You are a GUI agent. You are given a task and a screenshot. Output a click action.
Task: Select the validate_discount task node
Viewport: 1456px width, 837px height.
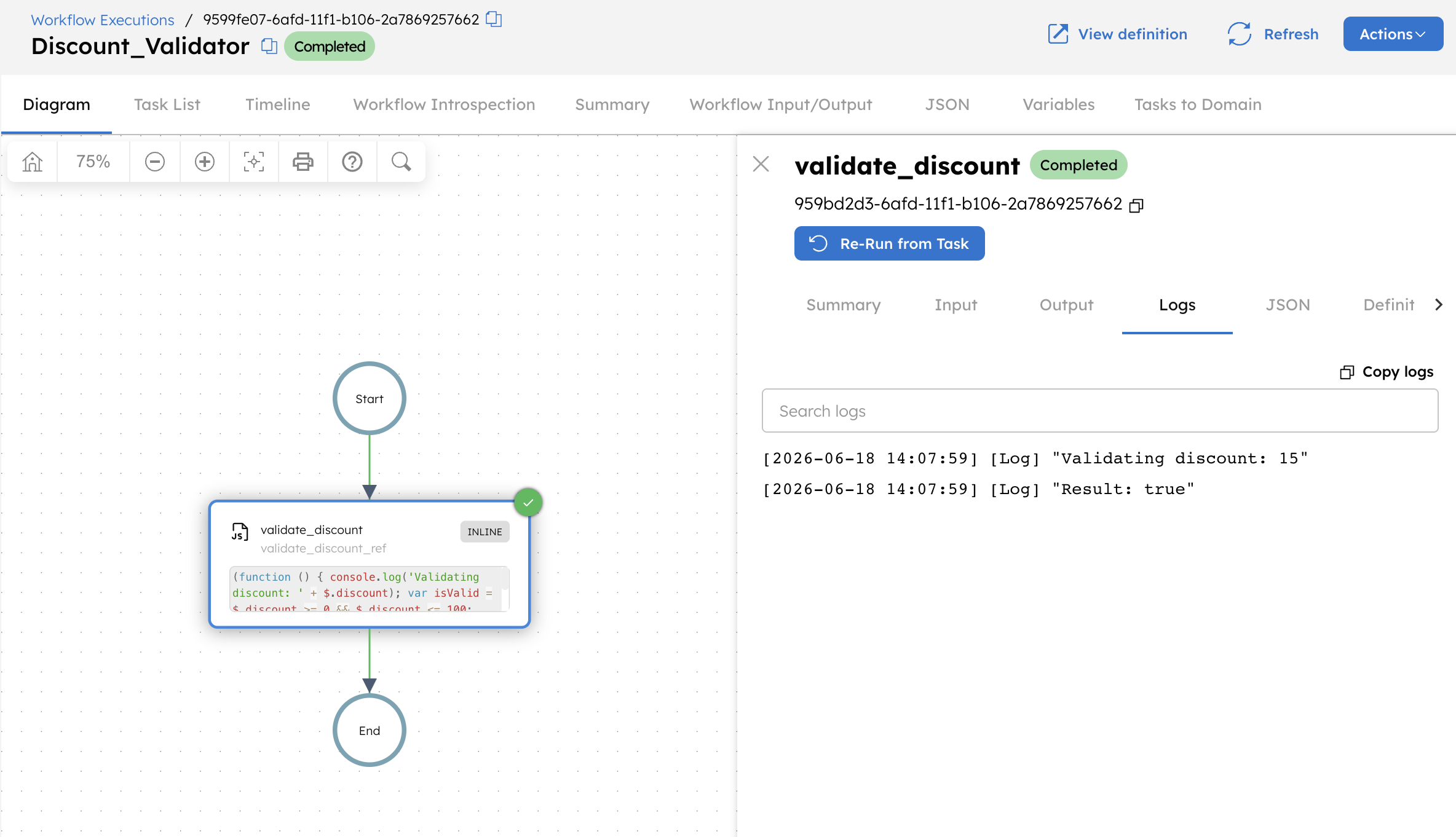click(370, 564)
